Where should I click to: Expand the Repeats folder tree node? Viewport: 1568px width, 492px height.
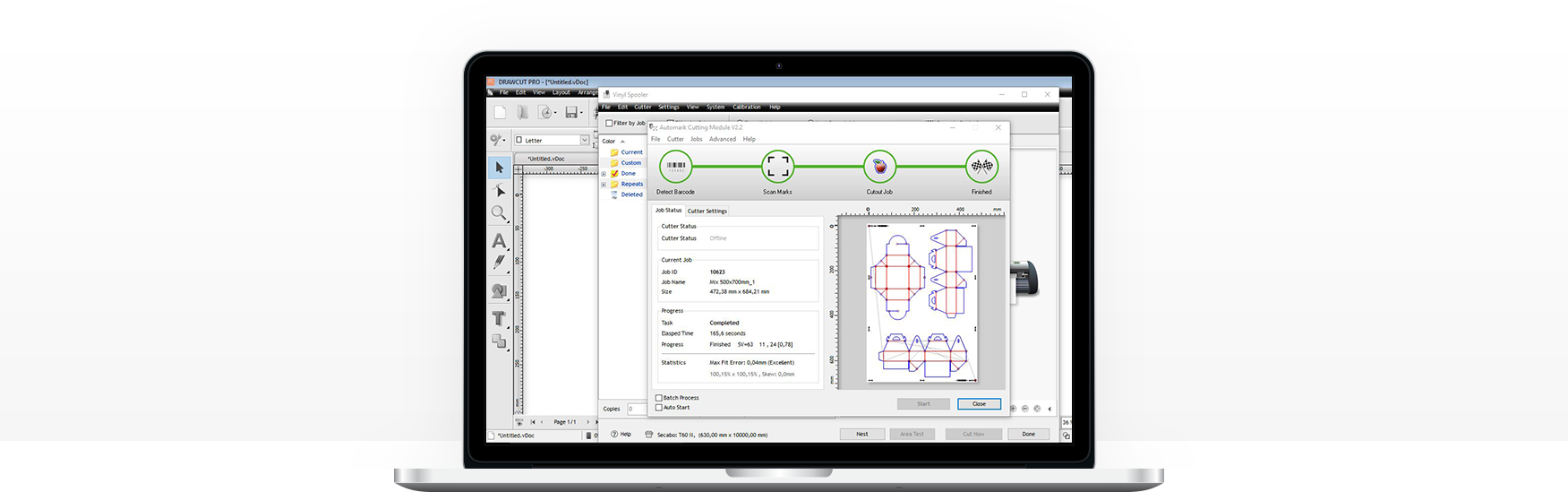click(604, 185)
